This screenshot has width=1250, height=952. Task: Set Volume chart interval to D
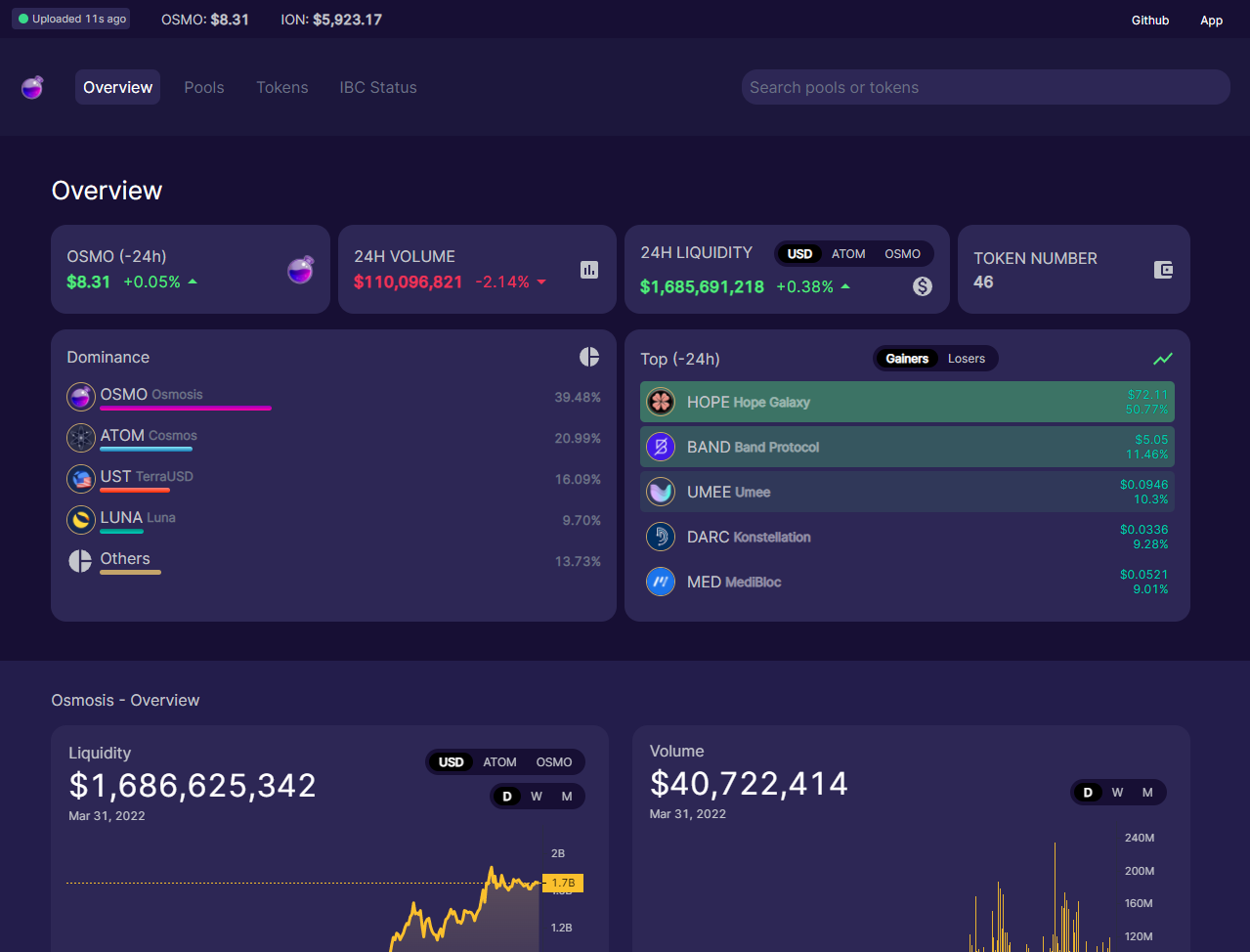coord(1088,793)
